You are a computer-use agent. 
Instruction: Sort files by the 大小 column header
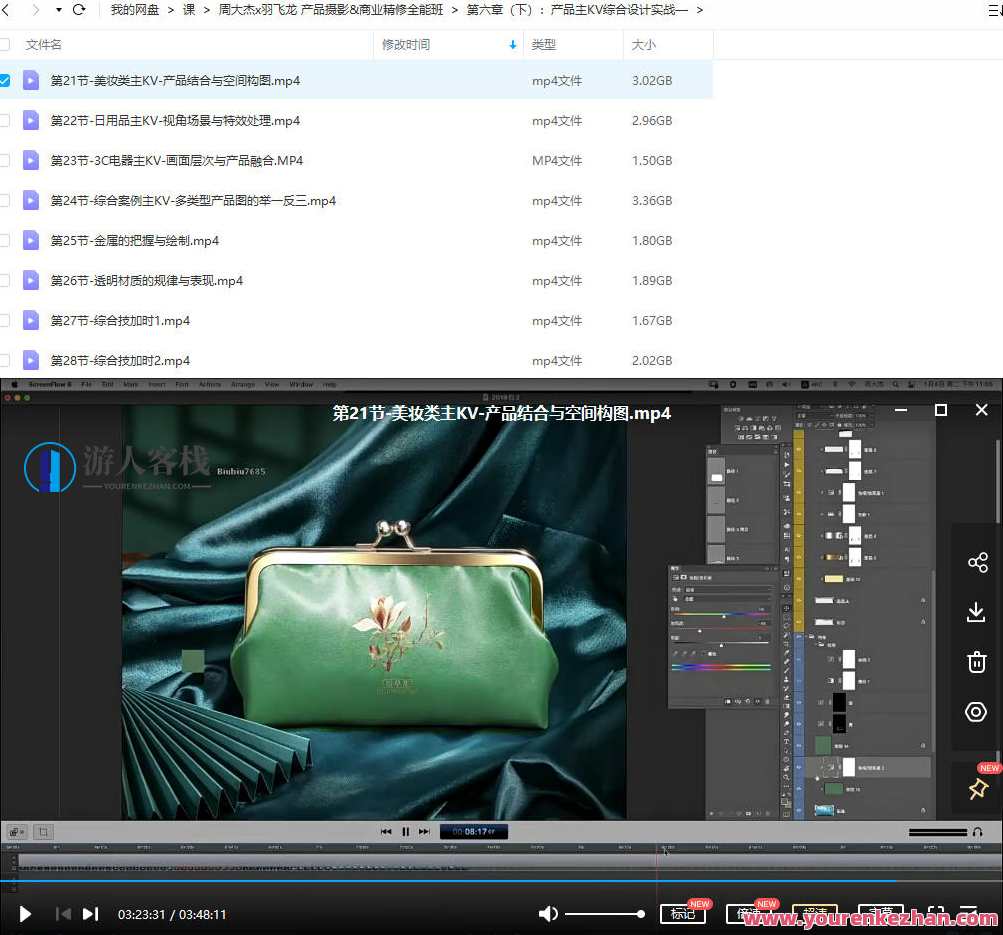click(644, 45)
